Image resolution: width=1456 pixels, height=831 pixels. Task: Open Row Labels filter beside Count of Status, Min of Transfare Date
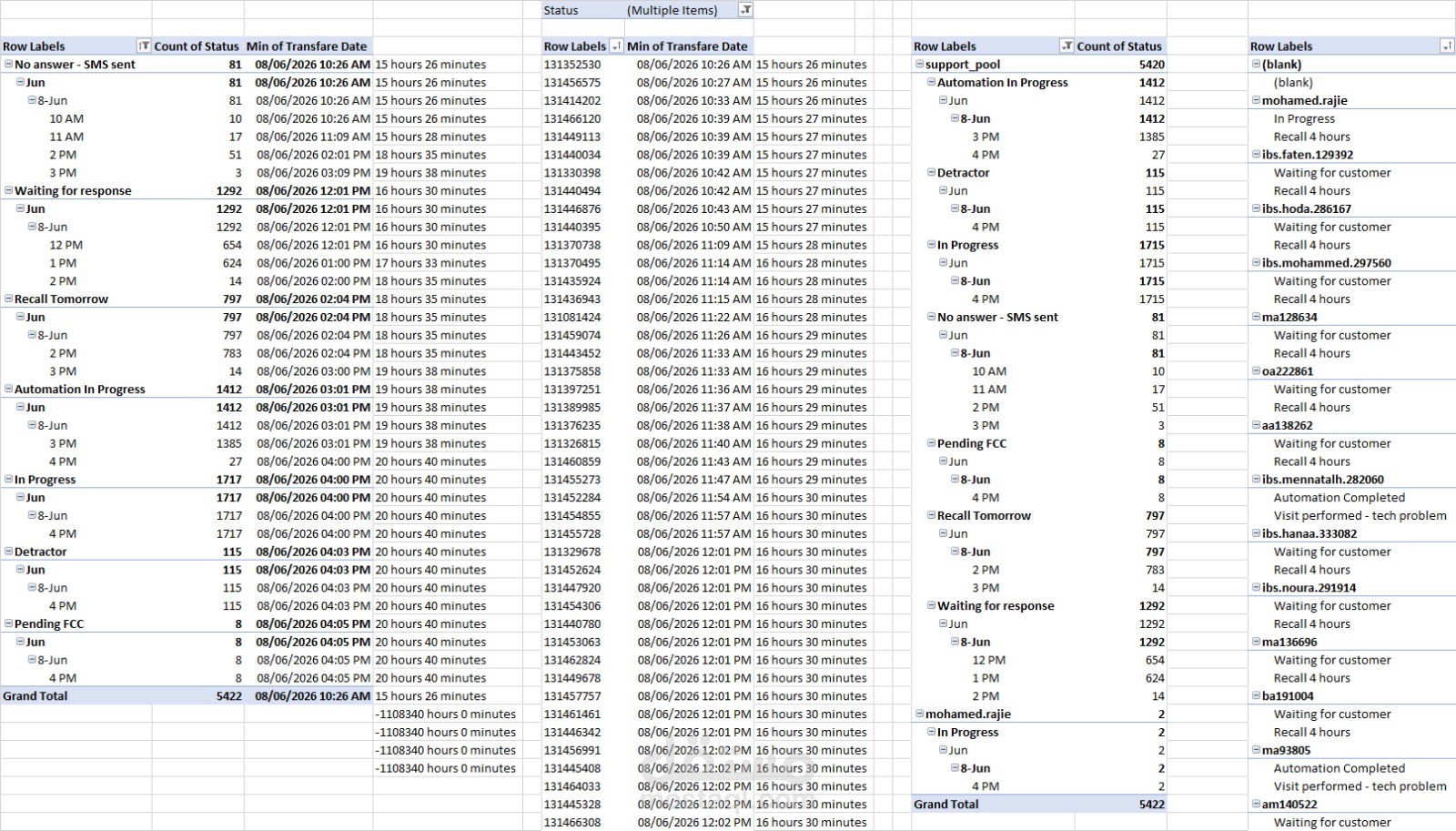pyautogui.click(x=144, y=46)
